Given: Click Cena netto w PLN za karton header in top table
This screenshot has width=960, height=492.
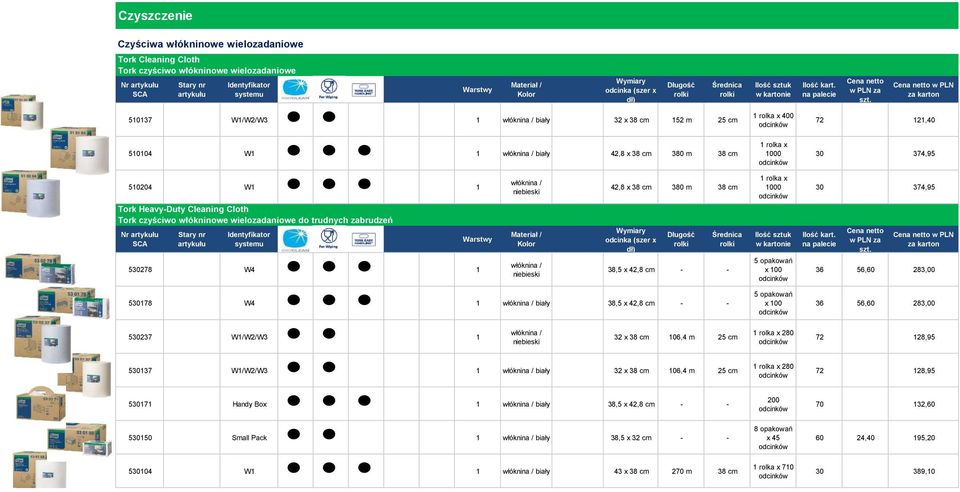Looking at the screenshot, I should tap(924, 89).
